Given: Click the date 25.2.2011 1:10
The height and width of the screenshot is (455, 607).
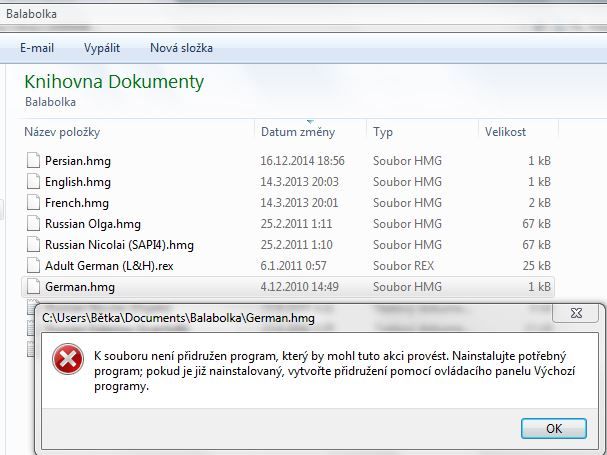Looking at the screenshot, I should pyautogui.click(x=296, y=245).
